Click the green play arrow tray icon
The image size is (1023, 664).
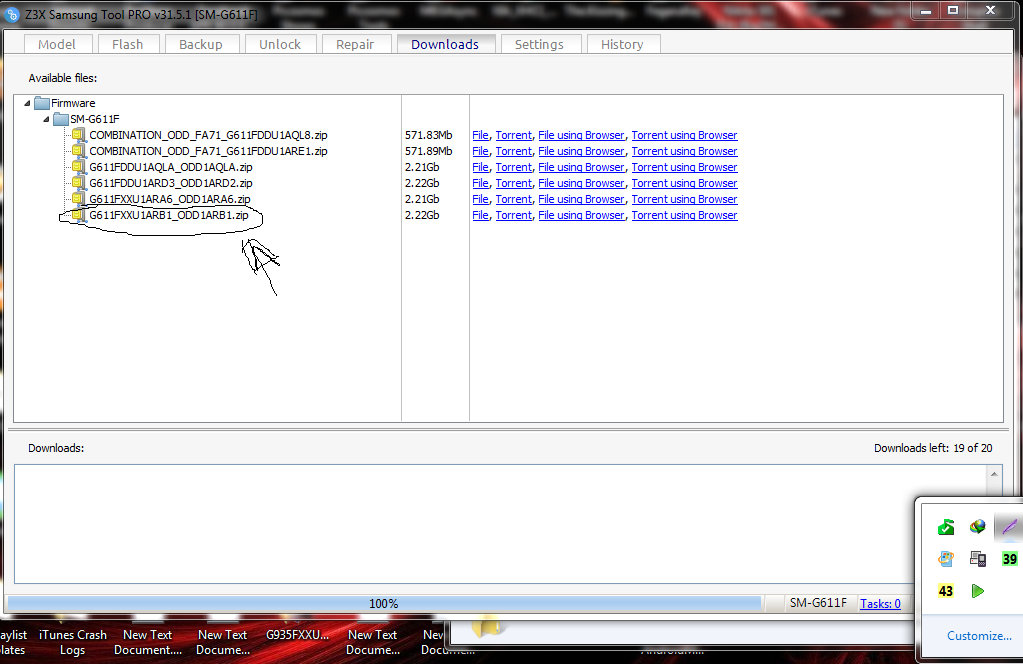coord(977,591)
